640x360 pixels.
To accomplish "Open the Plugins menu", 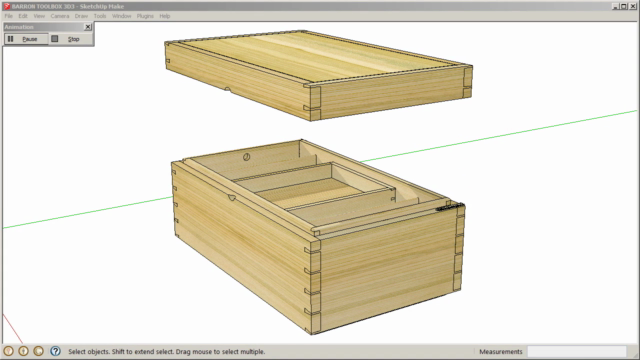I will (x=145, y=16).
